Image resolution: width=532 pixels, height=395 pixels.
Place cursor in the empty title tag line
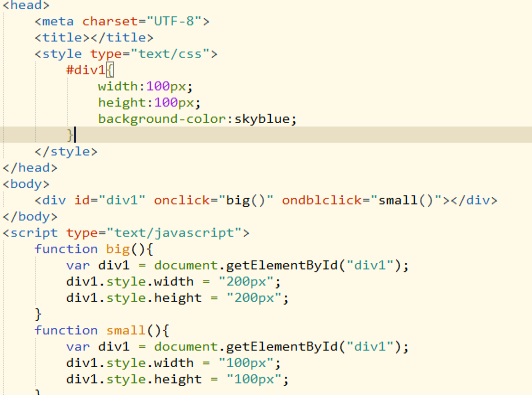94,38
